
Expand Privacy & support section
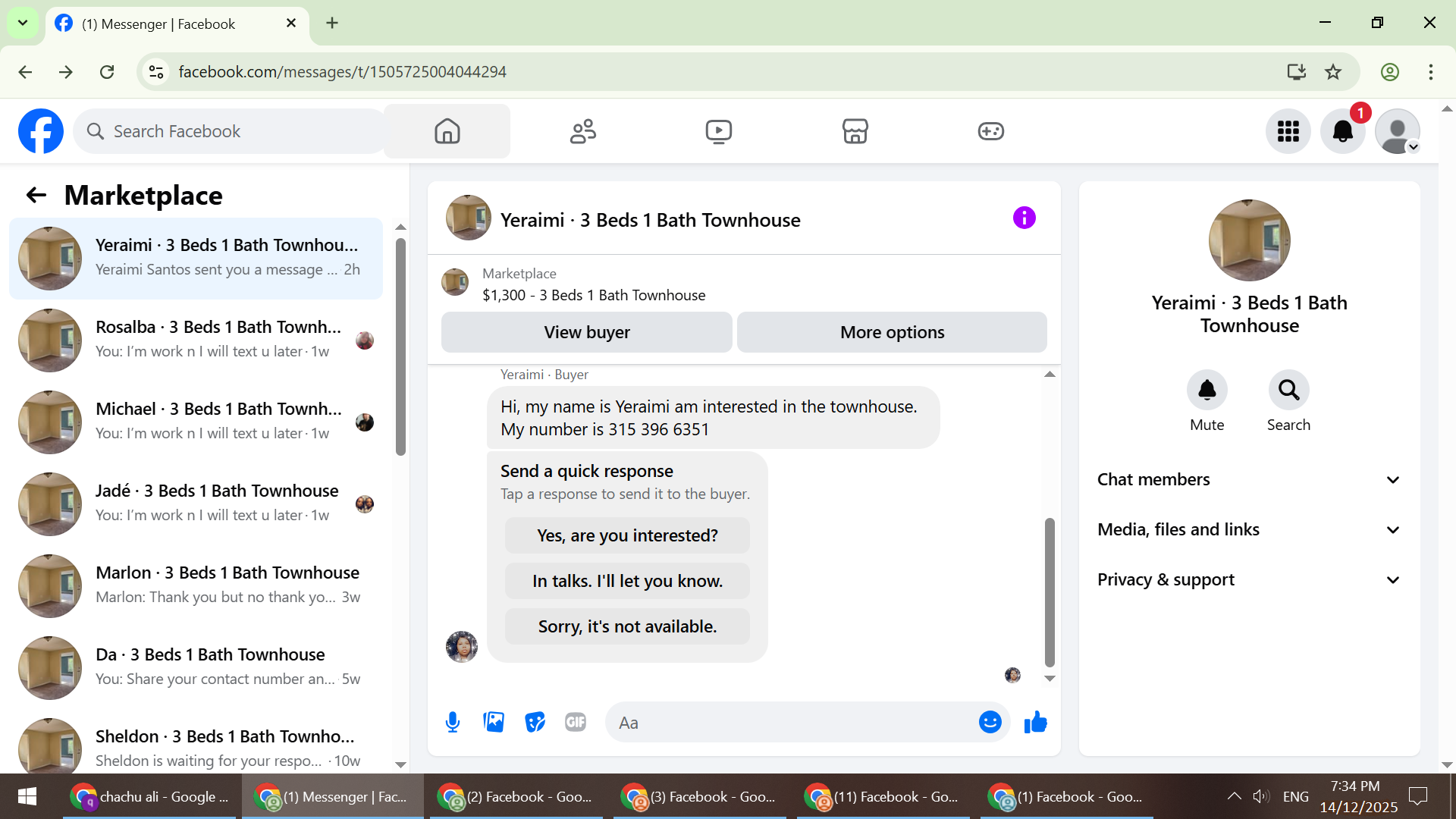[1249, 579]
